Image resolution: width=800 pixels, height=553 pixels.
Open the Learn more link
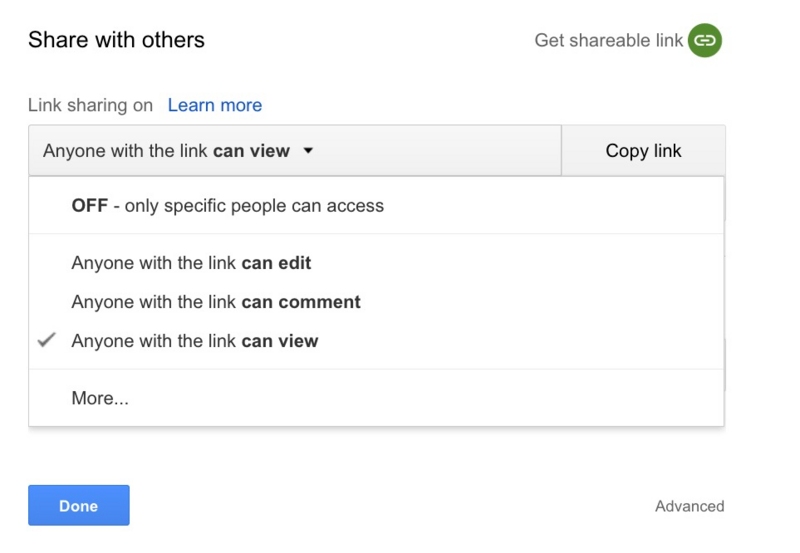pyautogui.click(x=215, y=105)
